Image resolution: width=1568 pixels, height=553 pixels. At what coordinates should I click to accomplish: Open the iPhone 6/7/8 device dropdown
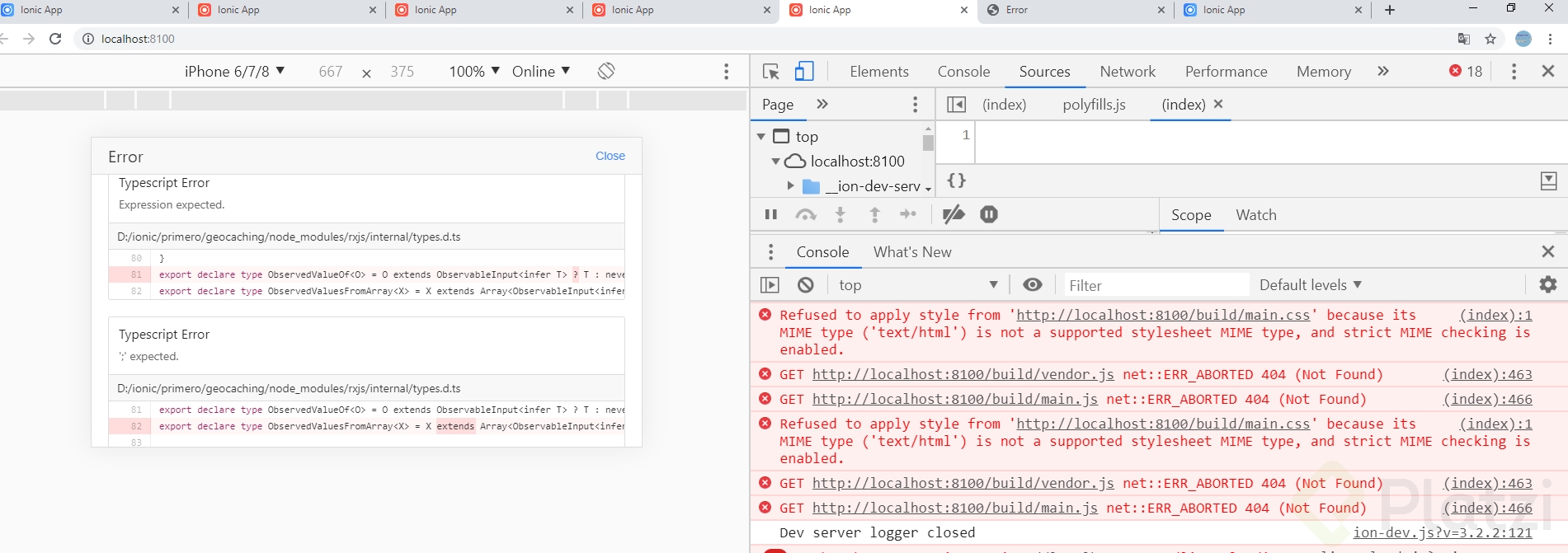[235, 72]
